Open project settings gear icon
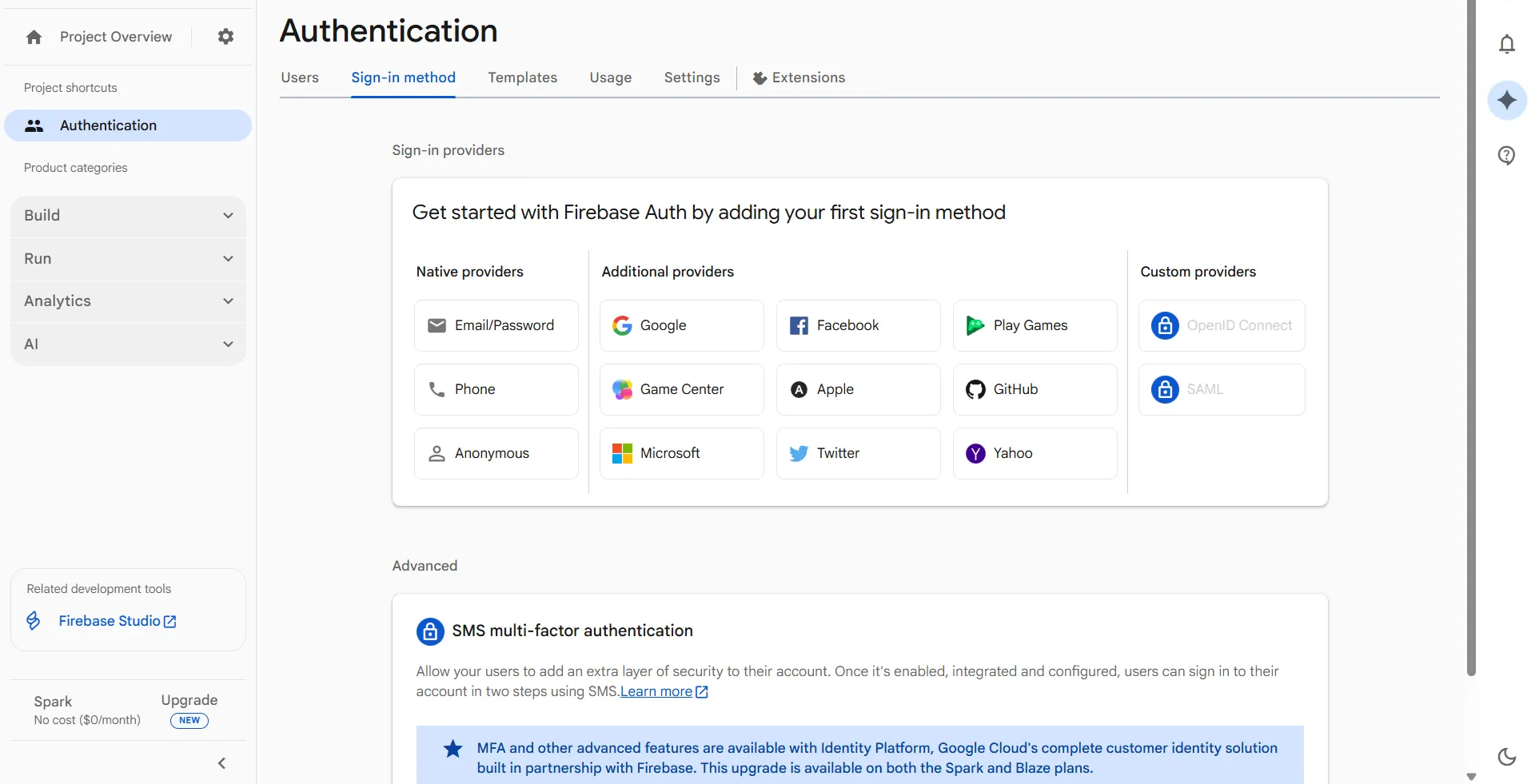The height and width of the screenshot is (784, 1535). click(226, 37)
